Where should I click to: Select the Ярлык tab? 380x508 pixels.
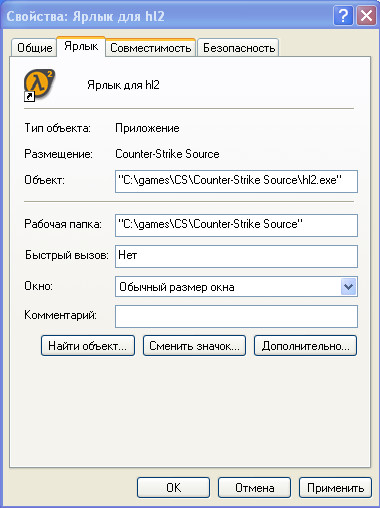[81, 46]
